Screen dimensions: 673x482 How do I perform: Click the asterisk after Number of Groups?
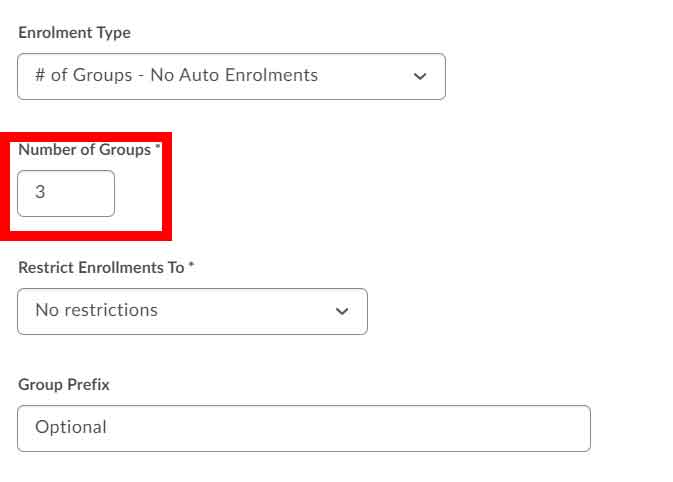click(158, 148)
